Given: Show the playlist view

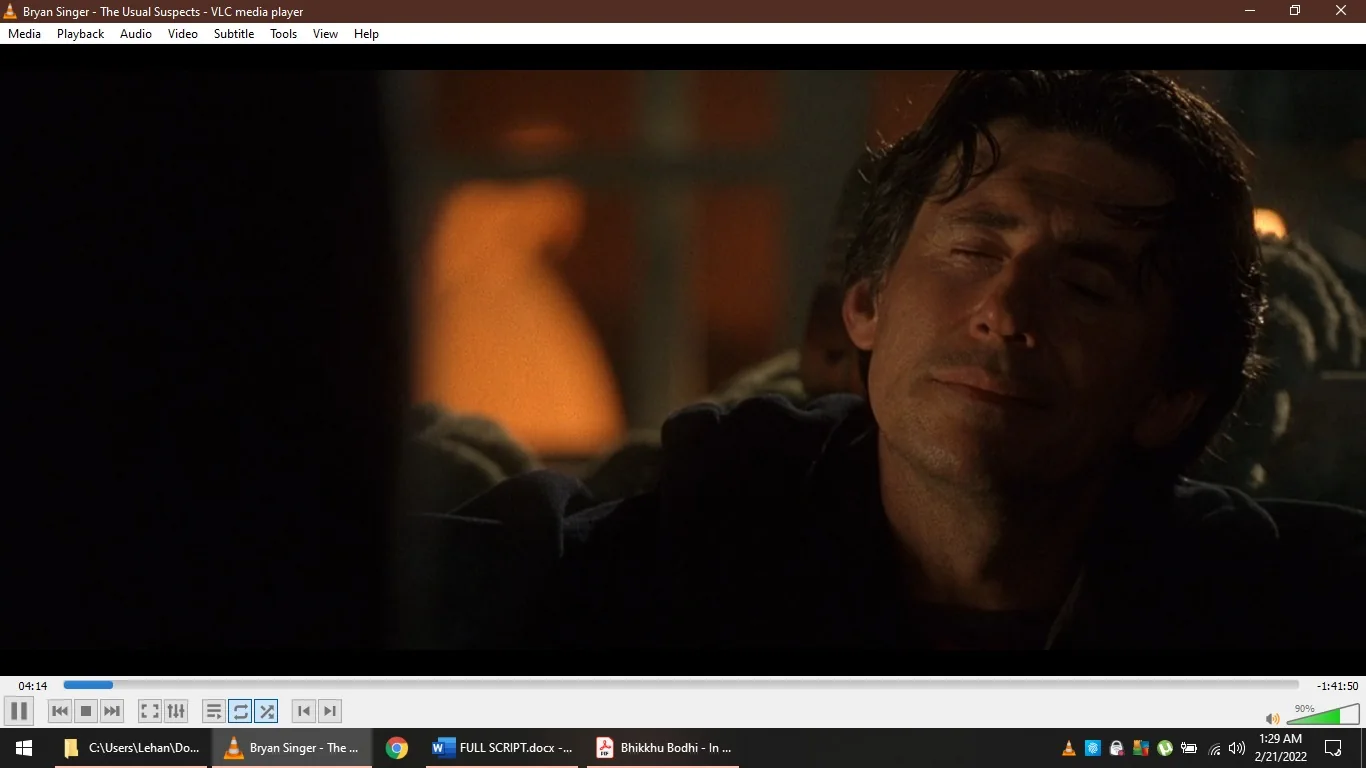Looking at the screenshot, I should point(214,711).
